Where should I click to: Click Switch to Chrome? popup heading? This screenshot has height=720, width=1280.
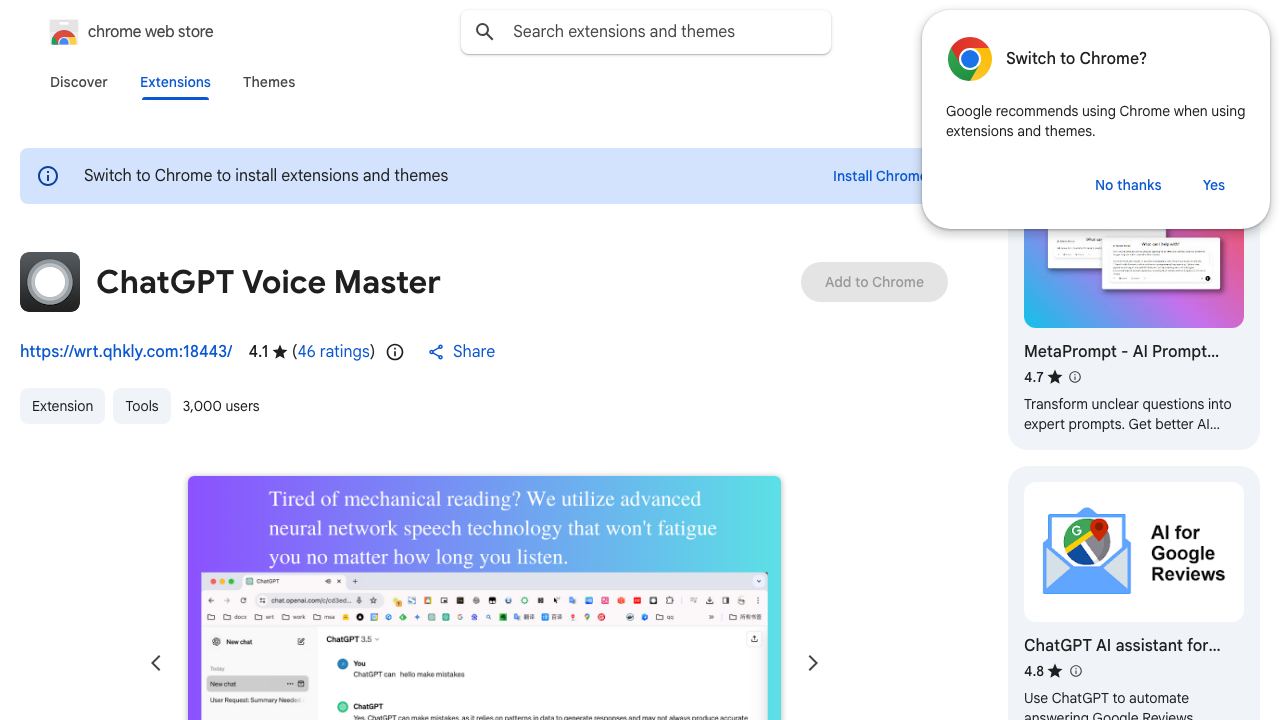(x=1076, y=59)
